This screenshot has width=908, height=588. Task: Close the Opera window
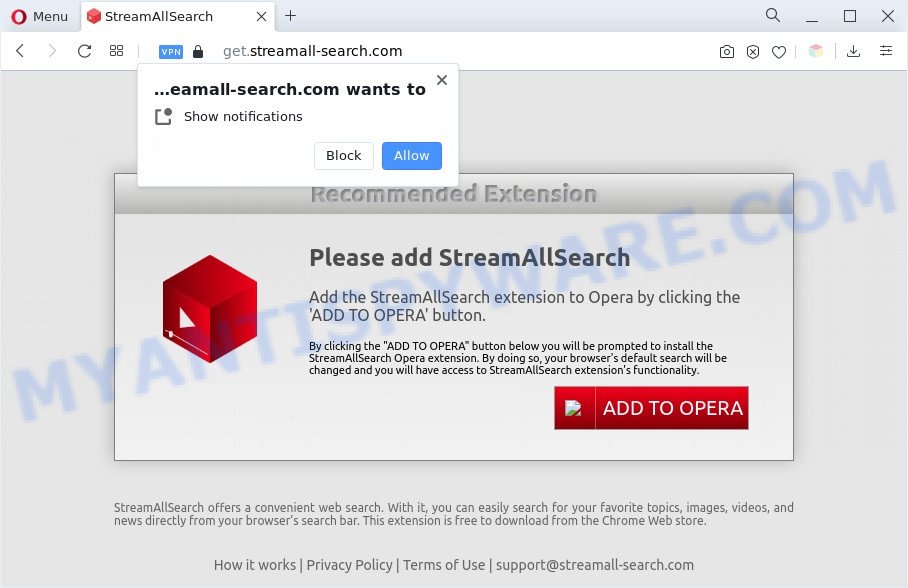(x=888, y=16)
